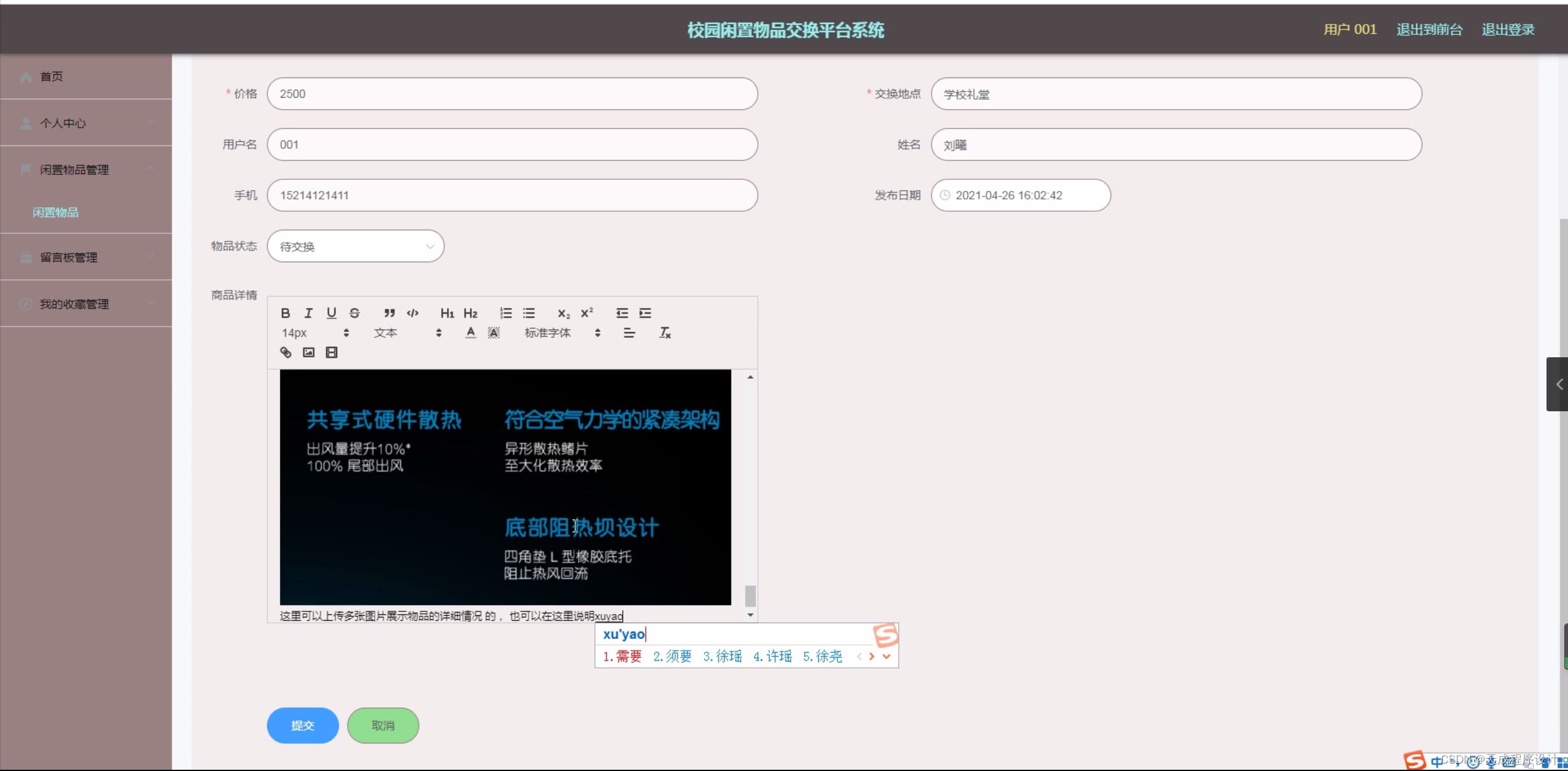Insert an image into the description

308,352
